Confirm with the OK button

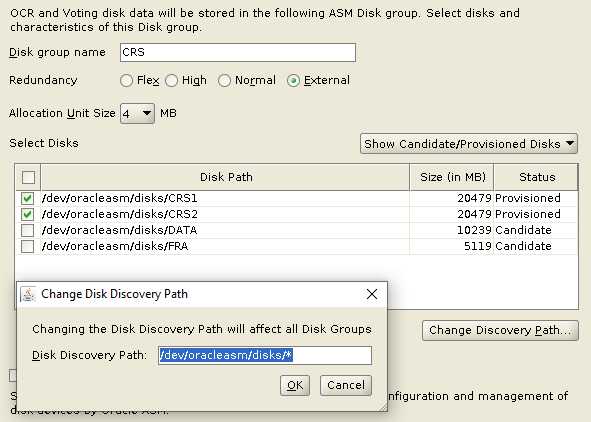pos(295,385)
